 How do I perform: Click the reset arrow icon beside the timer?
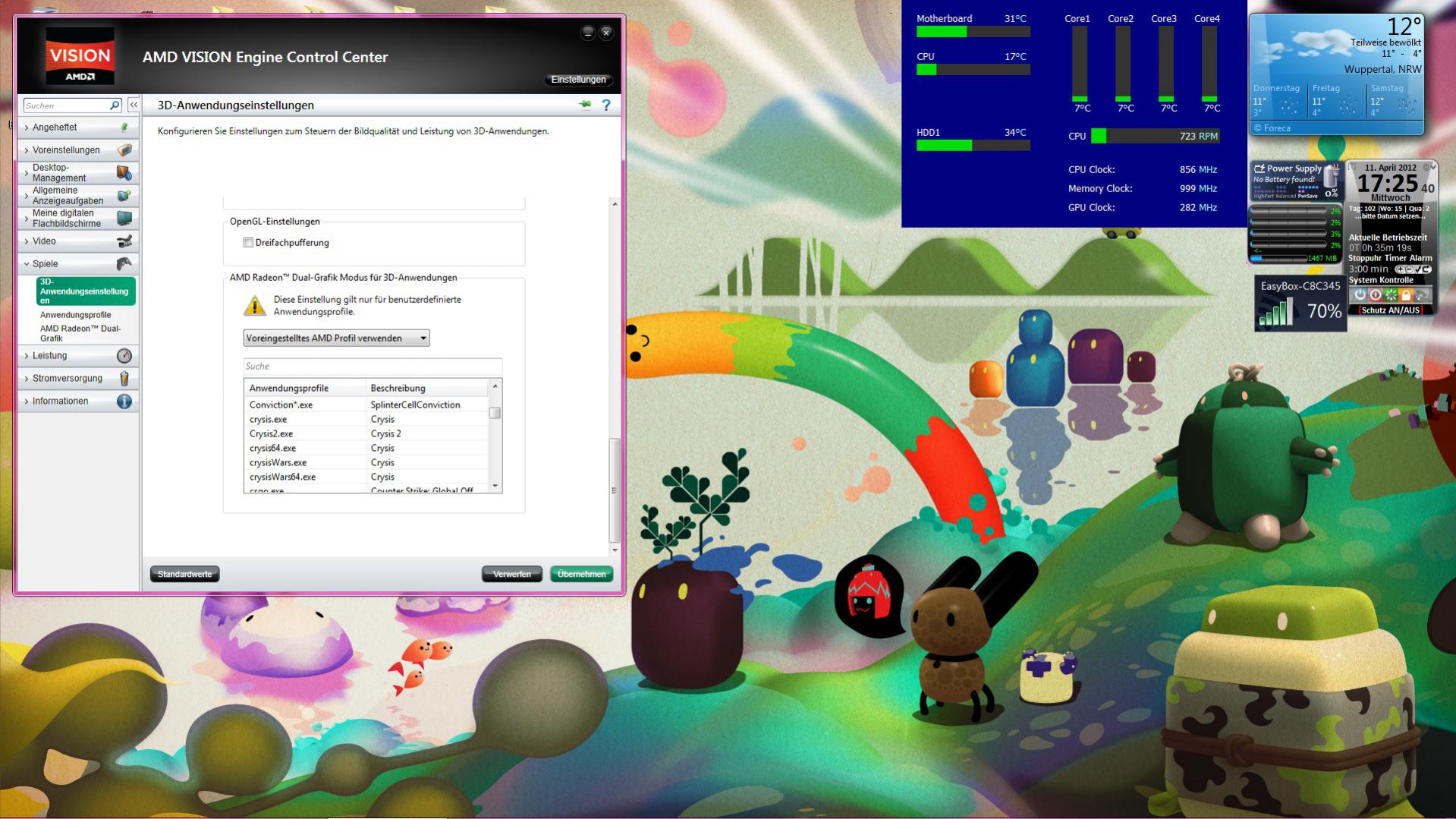click(x=1427, y=269)
